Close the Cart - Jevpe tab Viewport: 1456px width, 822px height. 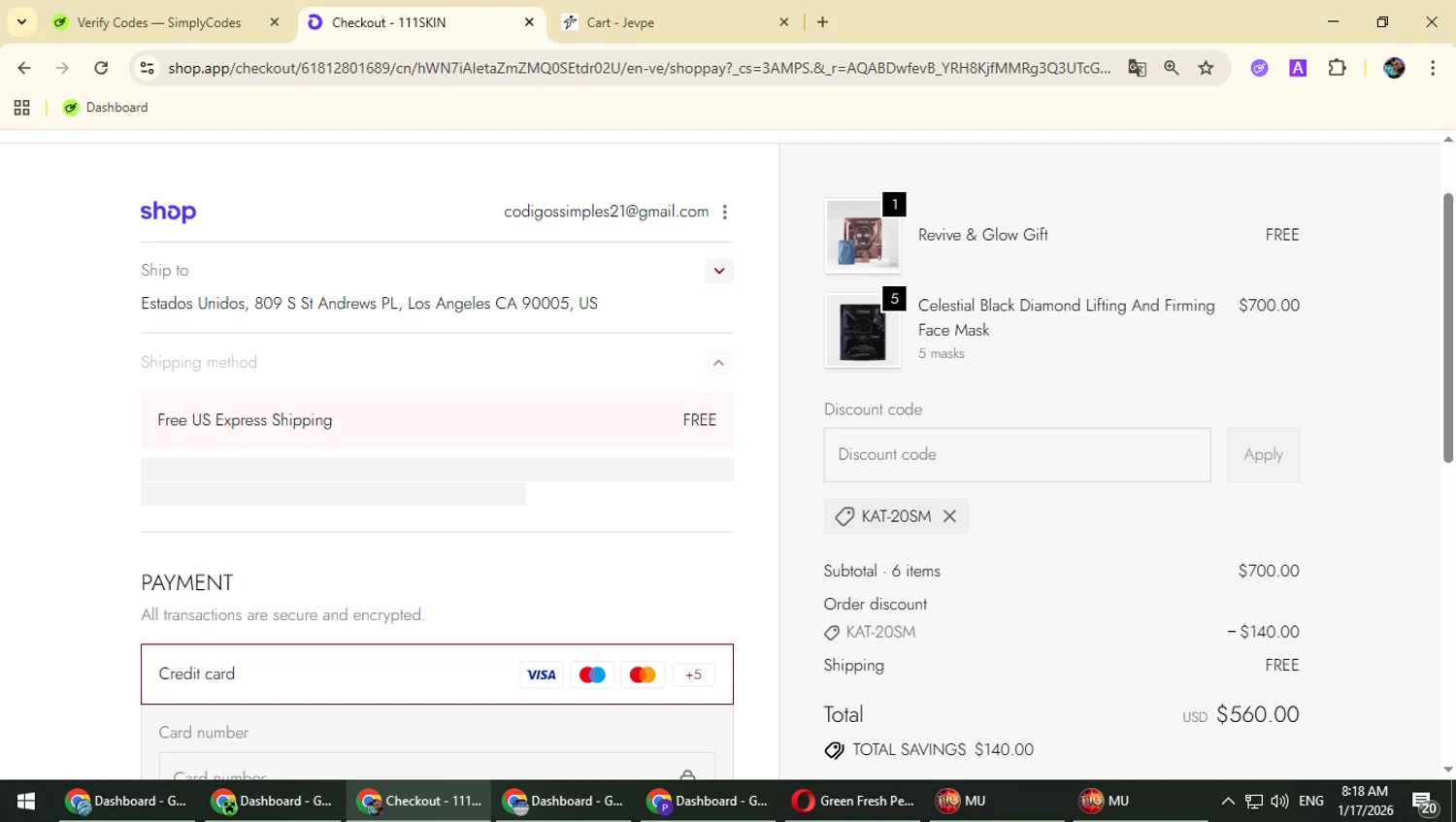click(x=784, y=22)
